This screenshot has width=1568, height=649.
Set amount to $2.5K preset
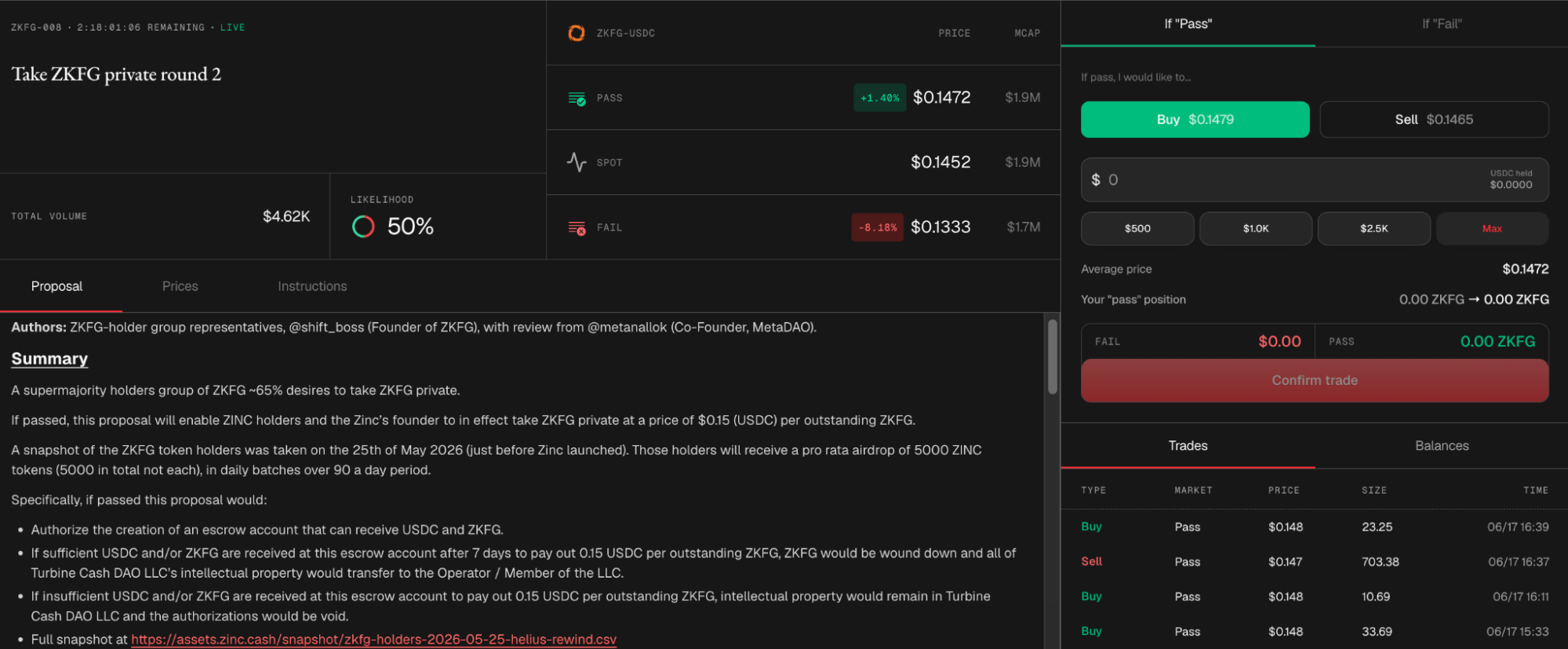point(1373,228)
